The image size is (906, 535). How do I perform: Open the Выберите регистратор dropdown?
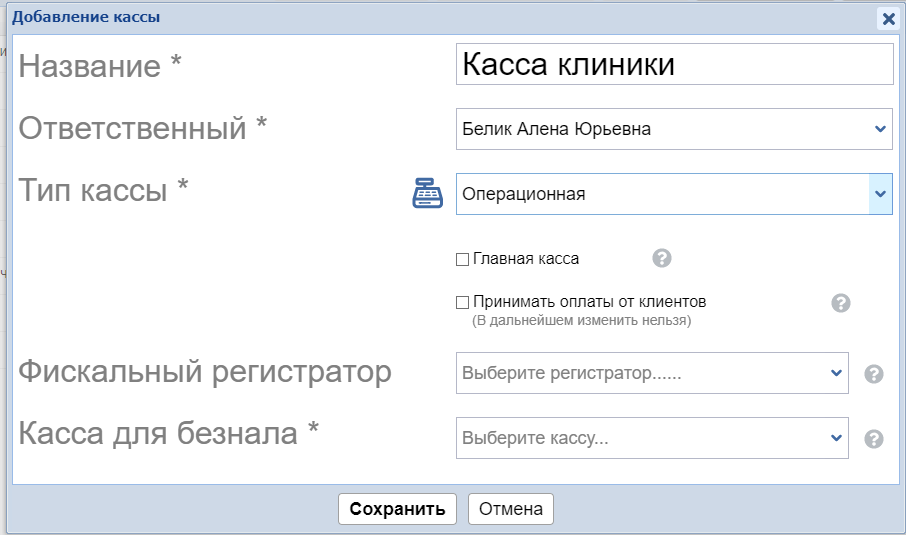coord(651,373)
